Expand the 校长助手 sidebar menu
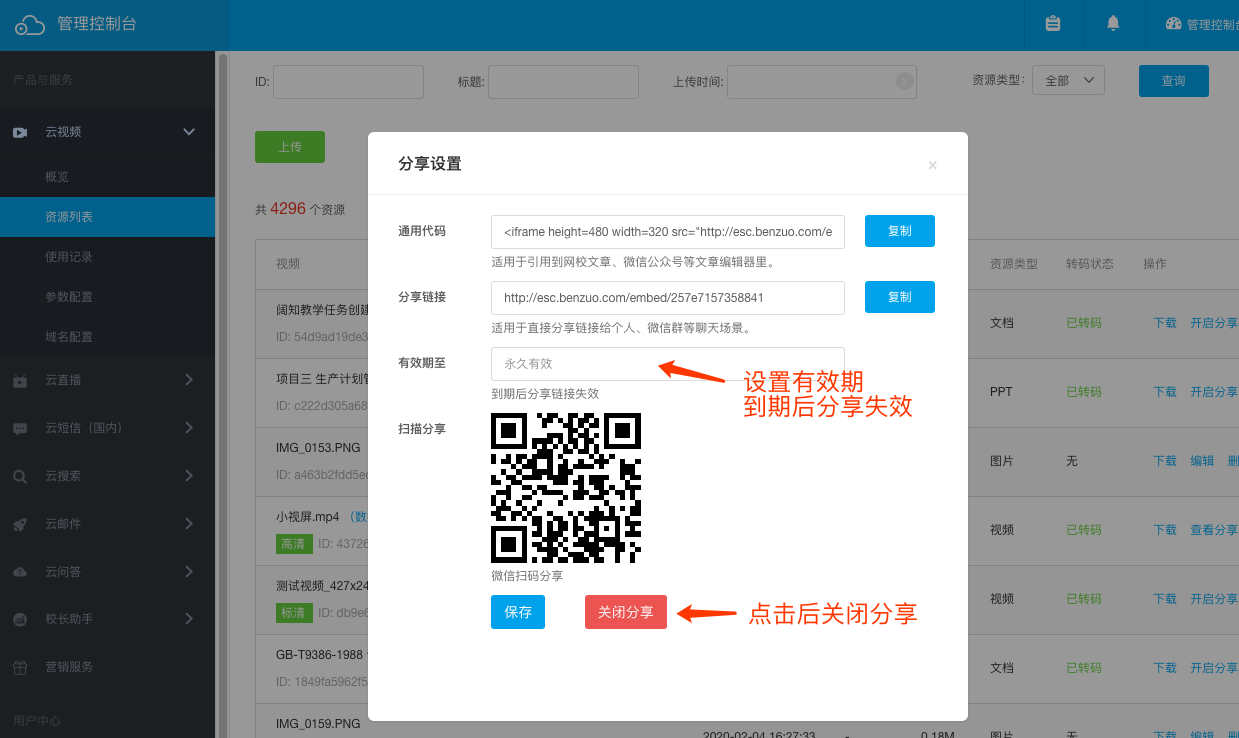Viewport: 1239px width, 738px height. (x=189, y=619)
